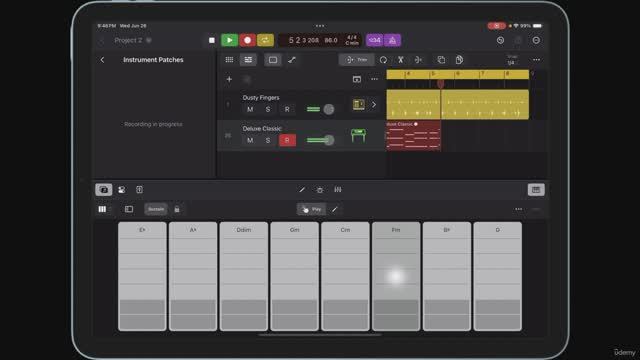
Task: Solo the Deluxe Classic track
Action: tap(268, 140)
